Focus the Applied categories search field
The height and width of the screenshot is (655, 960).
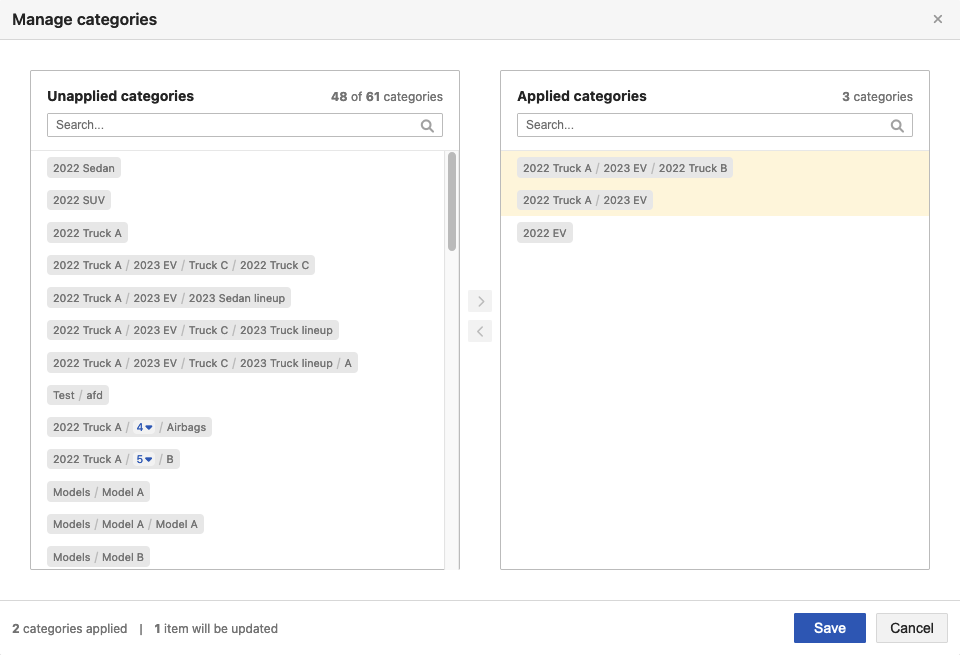(x=705, y=125)
